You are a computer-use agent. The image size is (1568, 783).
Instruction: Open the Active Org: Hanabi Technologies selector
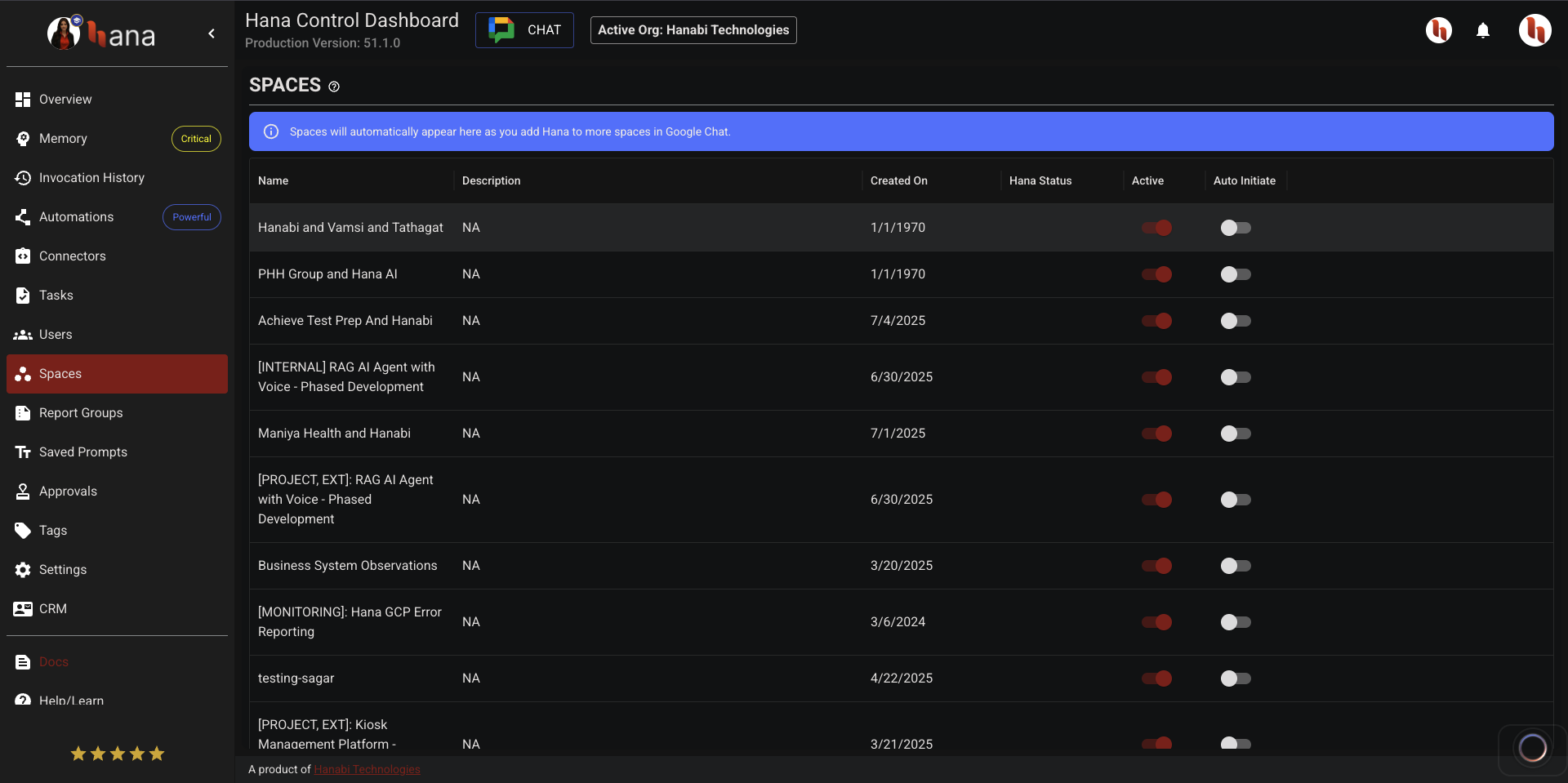(x=693, y=30)
